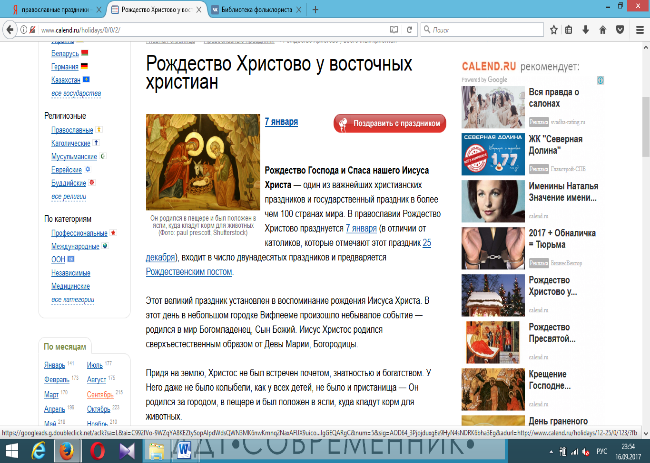
Task: Open Германия holidays link
Action: [65, 66]
